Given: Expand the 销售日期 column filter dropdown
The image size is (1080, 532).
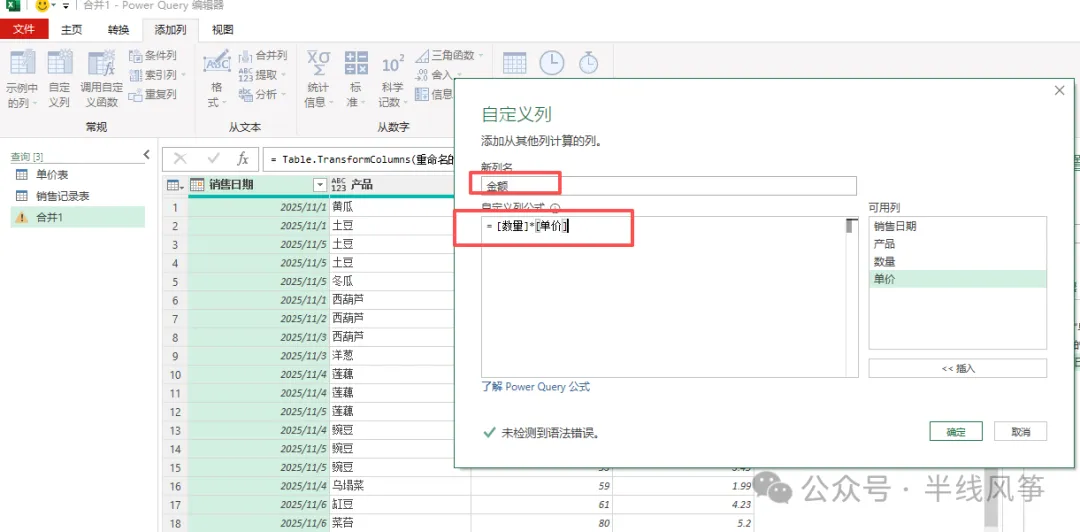Looking at the screenshot, I should click(x=319, y=184).
